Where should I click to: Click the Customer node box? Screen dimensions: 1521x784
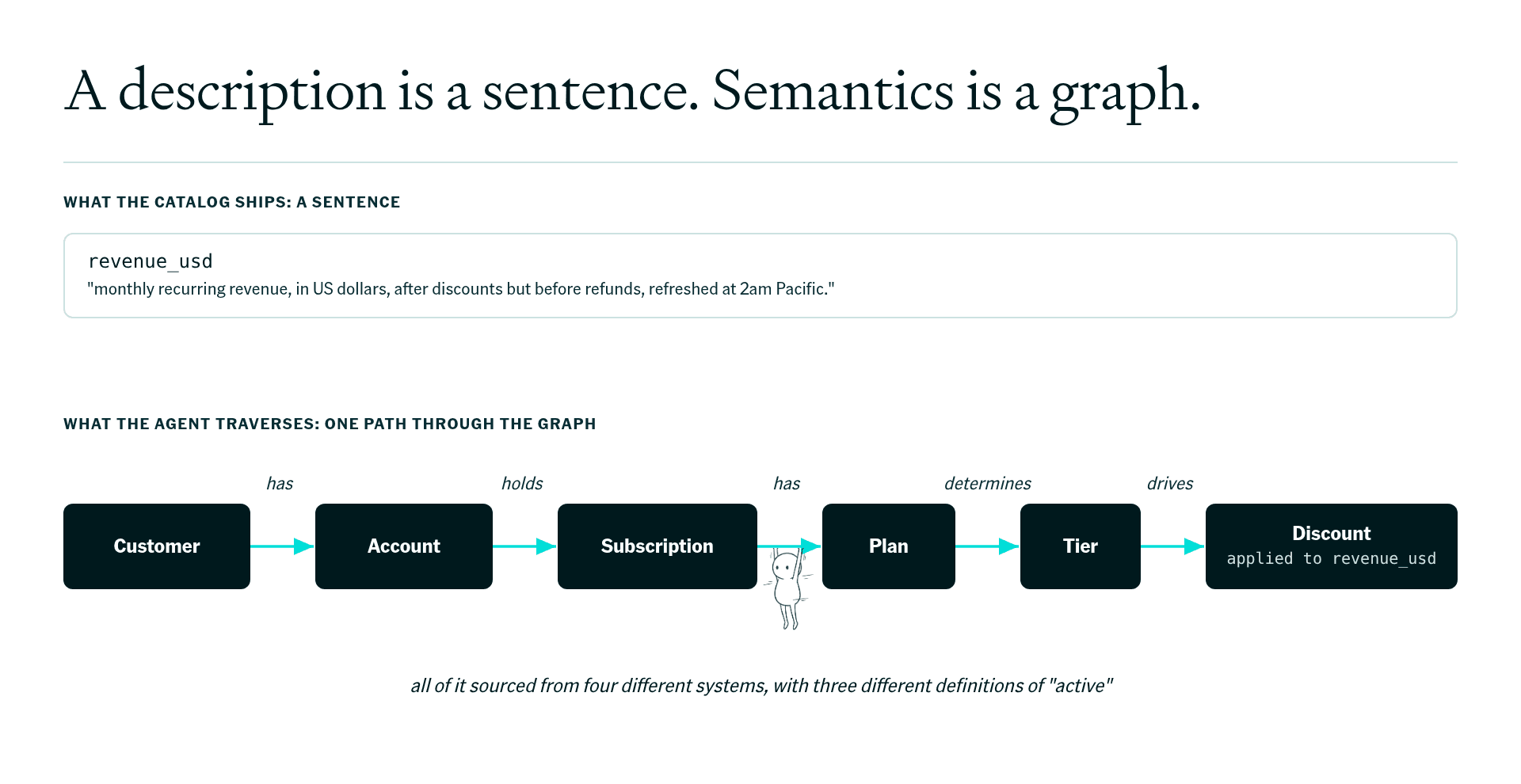[157, 546]
